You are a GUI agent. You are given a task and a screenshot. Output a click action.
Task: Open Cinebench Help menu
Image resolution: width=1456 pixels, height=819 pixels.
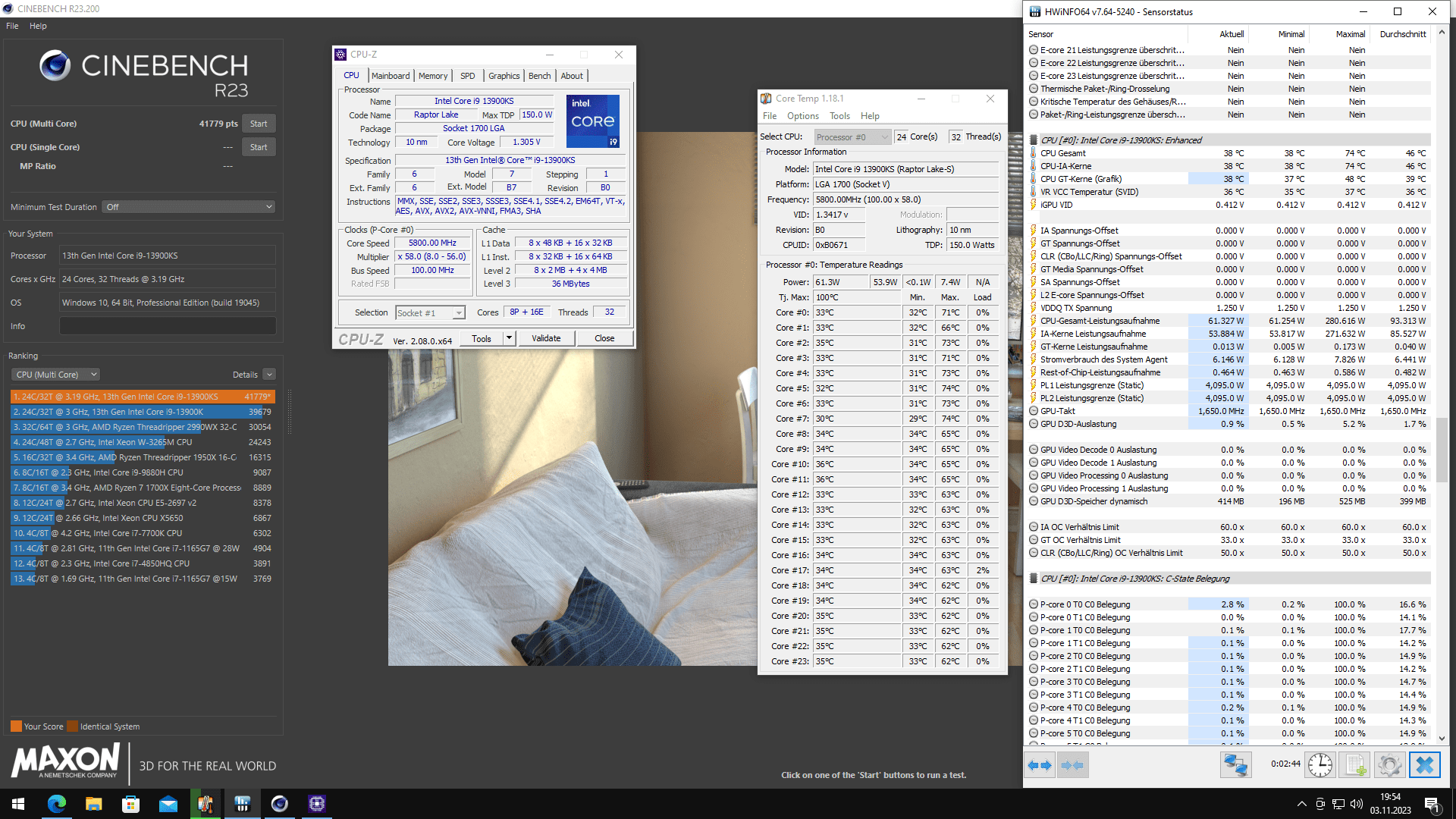pos(38,26)
